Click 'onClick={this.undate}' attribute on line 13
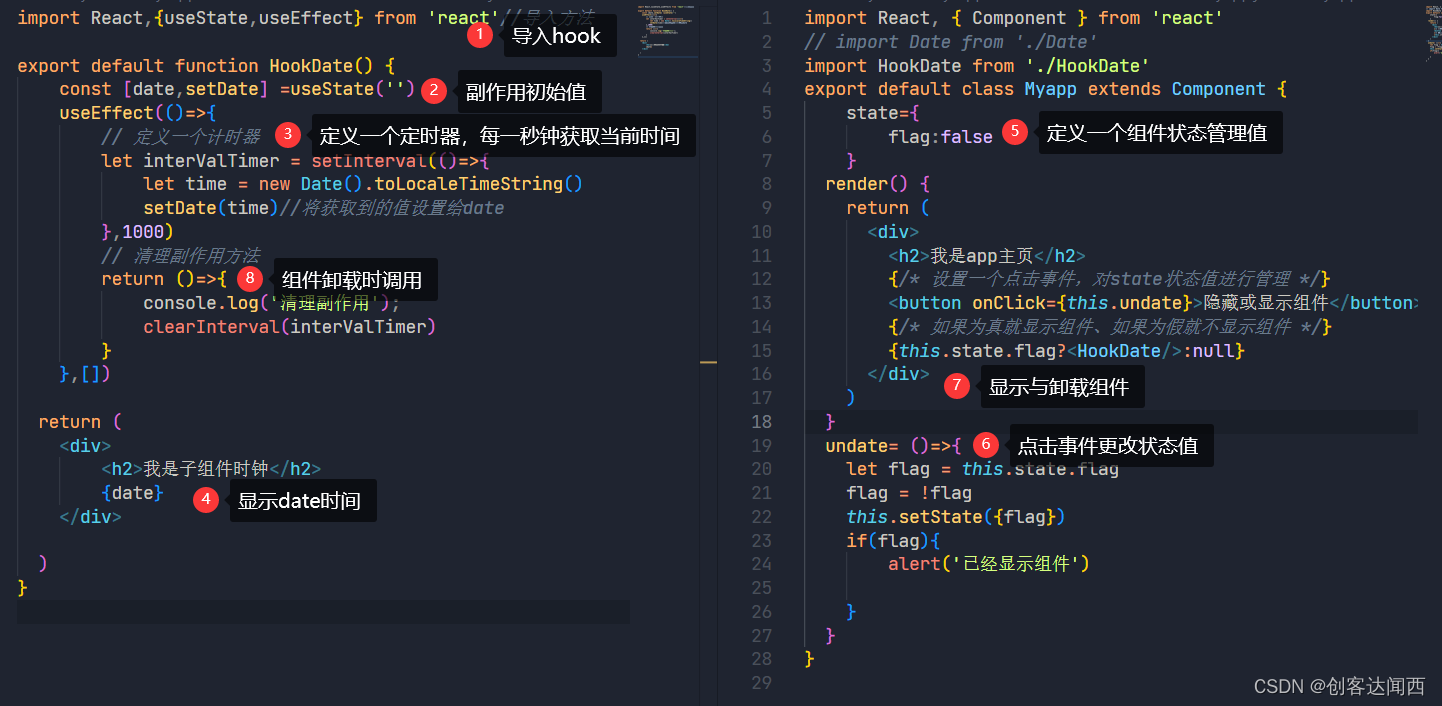The width and height of the screenshot is (1442, 706). click(1082, 303)
